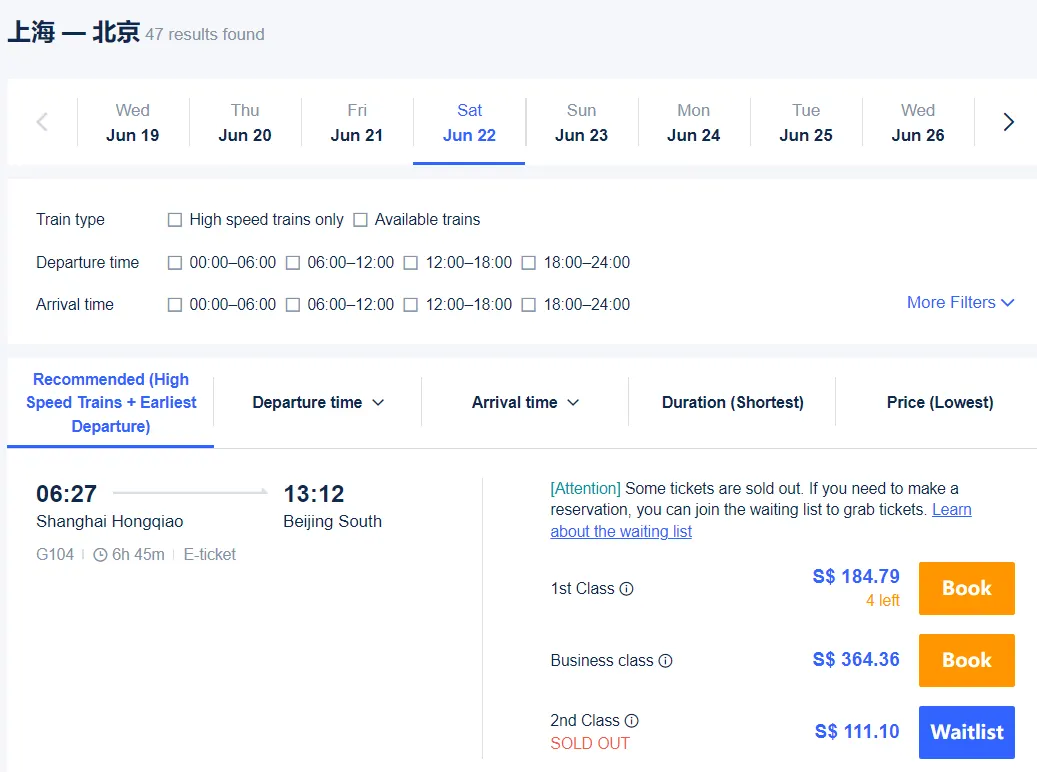
Task: Select the Sun Jun 23 date tab
Action: click(581, 121)
